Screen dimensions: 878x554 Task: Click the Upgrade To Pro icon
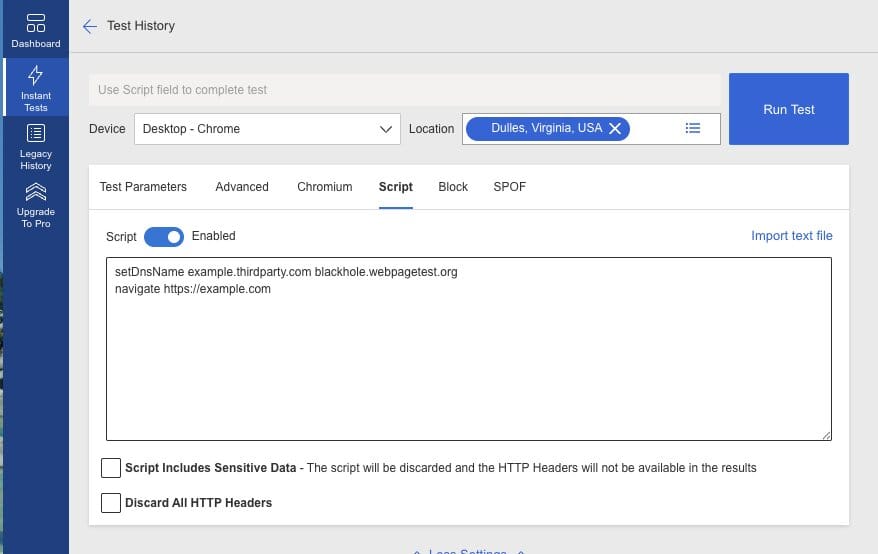[x=35, y=192]
